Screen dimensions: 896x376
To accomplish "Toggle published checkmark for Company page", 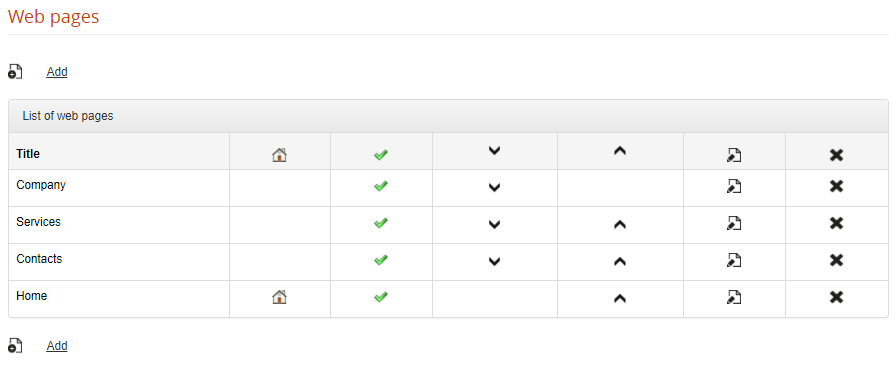I will 381,186.
